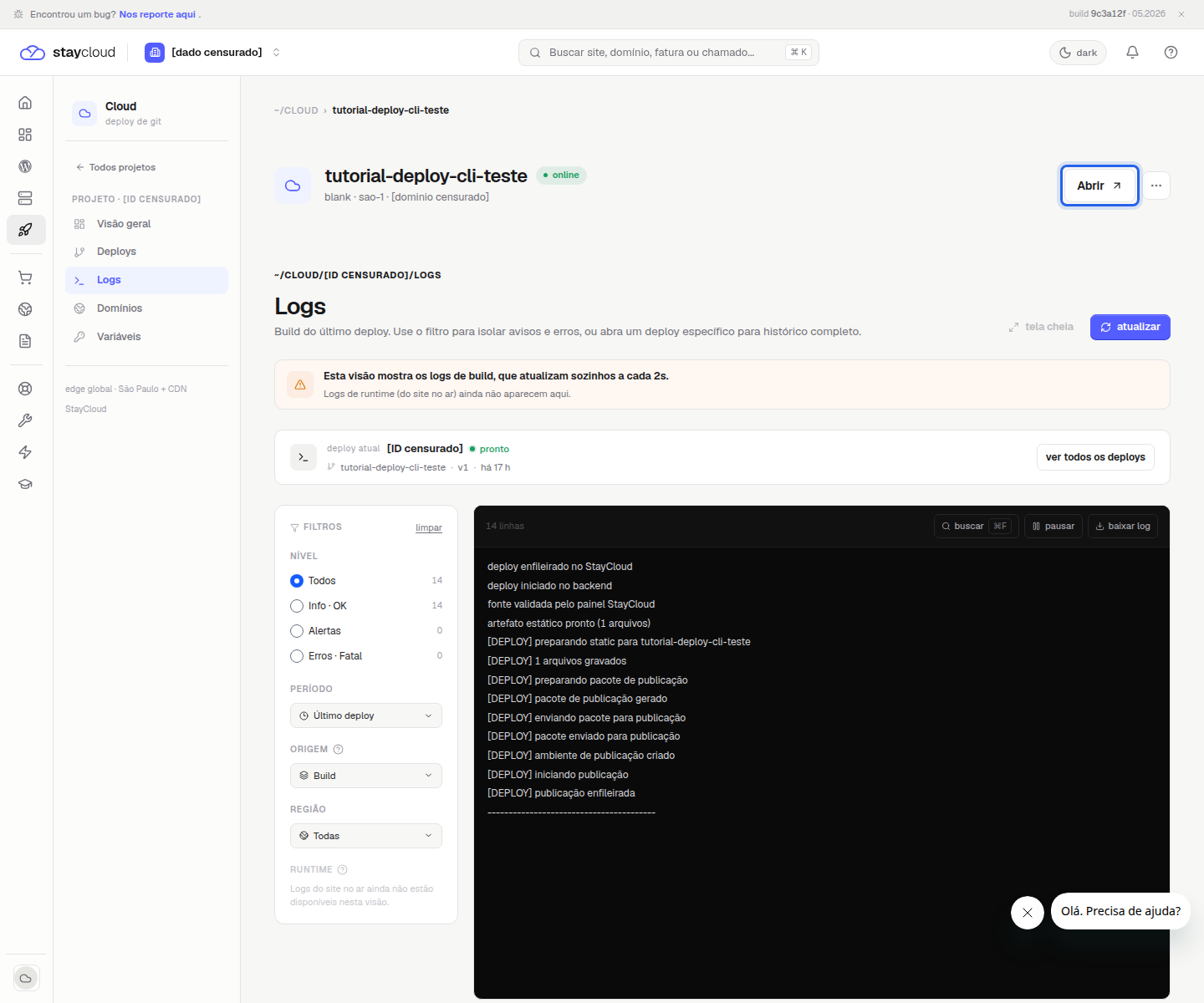Focus the global search field

coord(669,53)
